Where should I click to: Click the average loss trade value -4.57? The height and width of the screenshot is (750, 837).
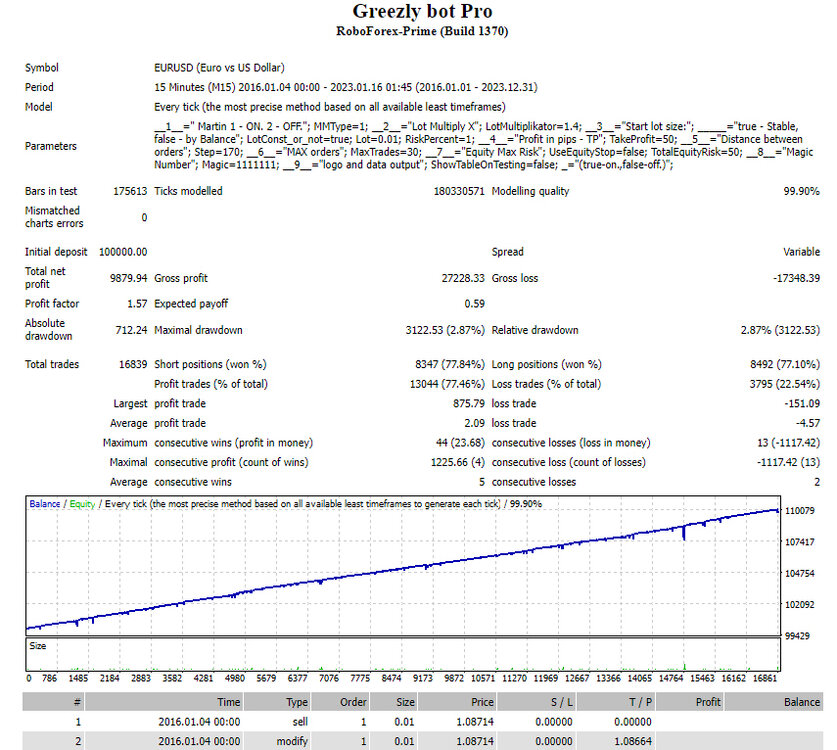click(x=808, y=423)
